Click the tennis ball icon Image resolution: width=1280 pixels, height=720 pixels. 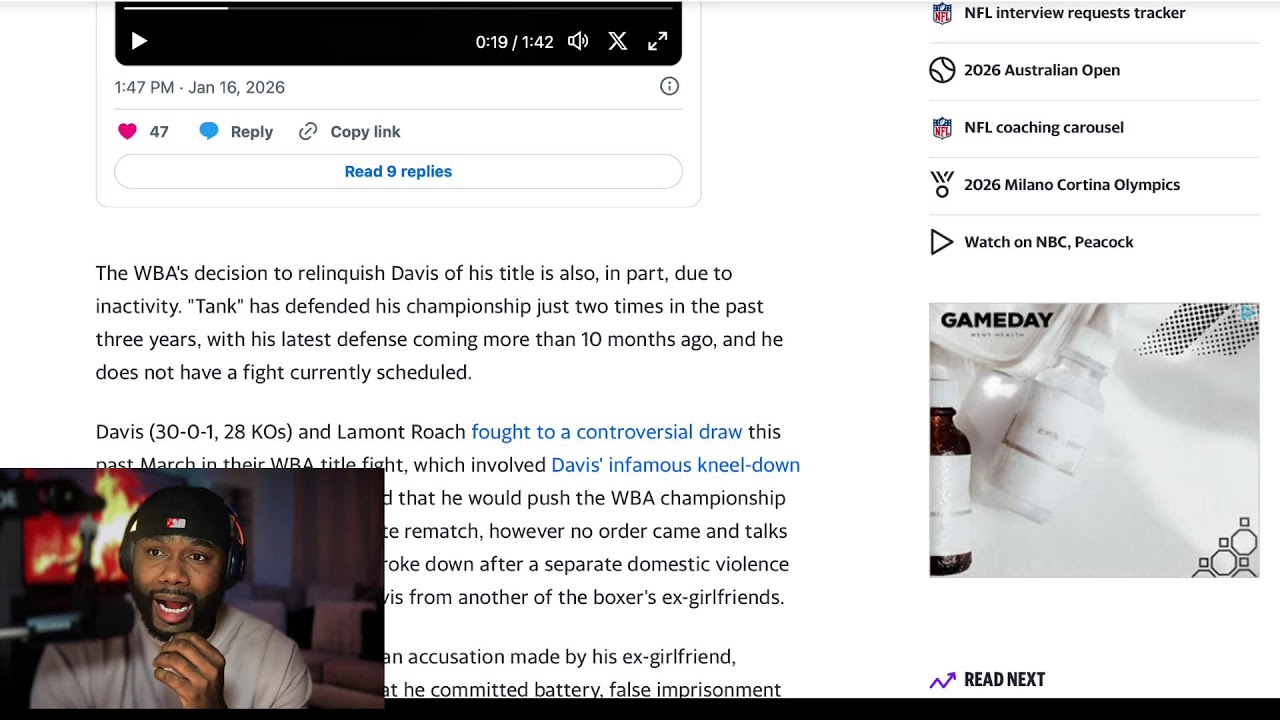tap(942, 70)
